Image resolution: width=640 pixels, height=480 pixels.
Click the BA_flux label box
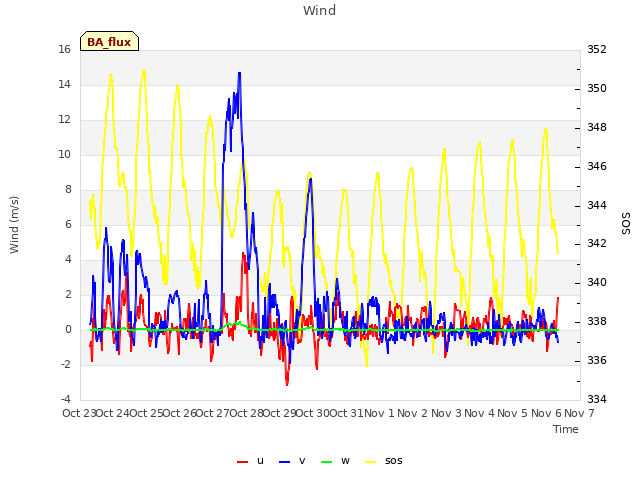coord(109,41)
